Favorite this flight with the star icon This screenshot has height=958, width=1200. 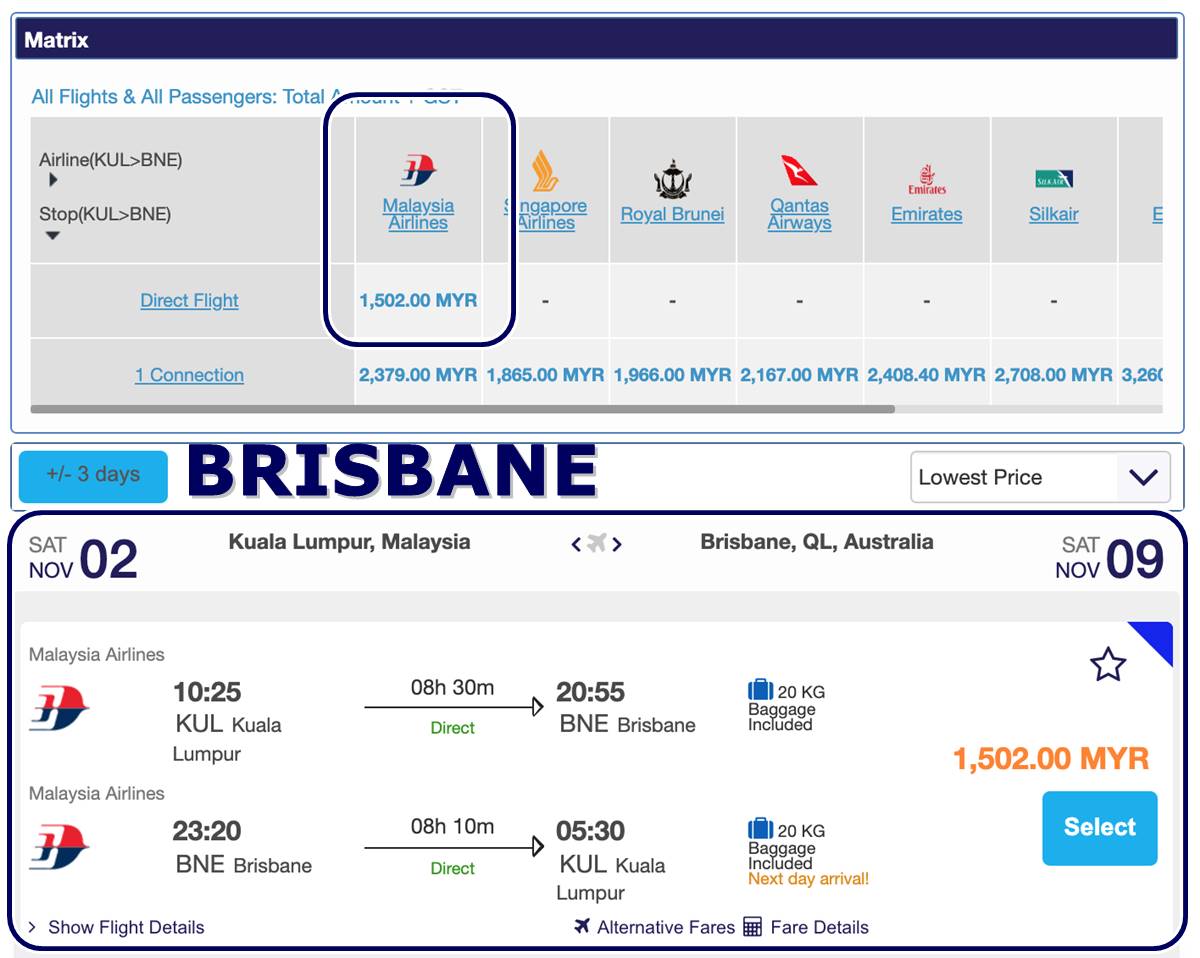point(1108,664)
